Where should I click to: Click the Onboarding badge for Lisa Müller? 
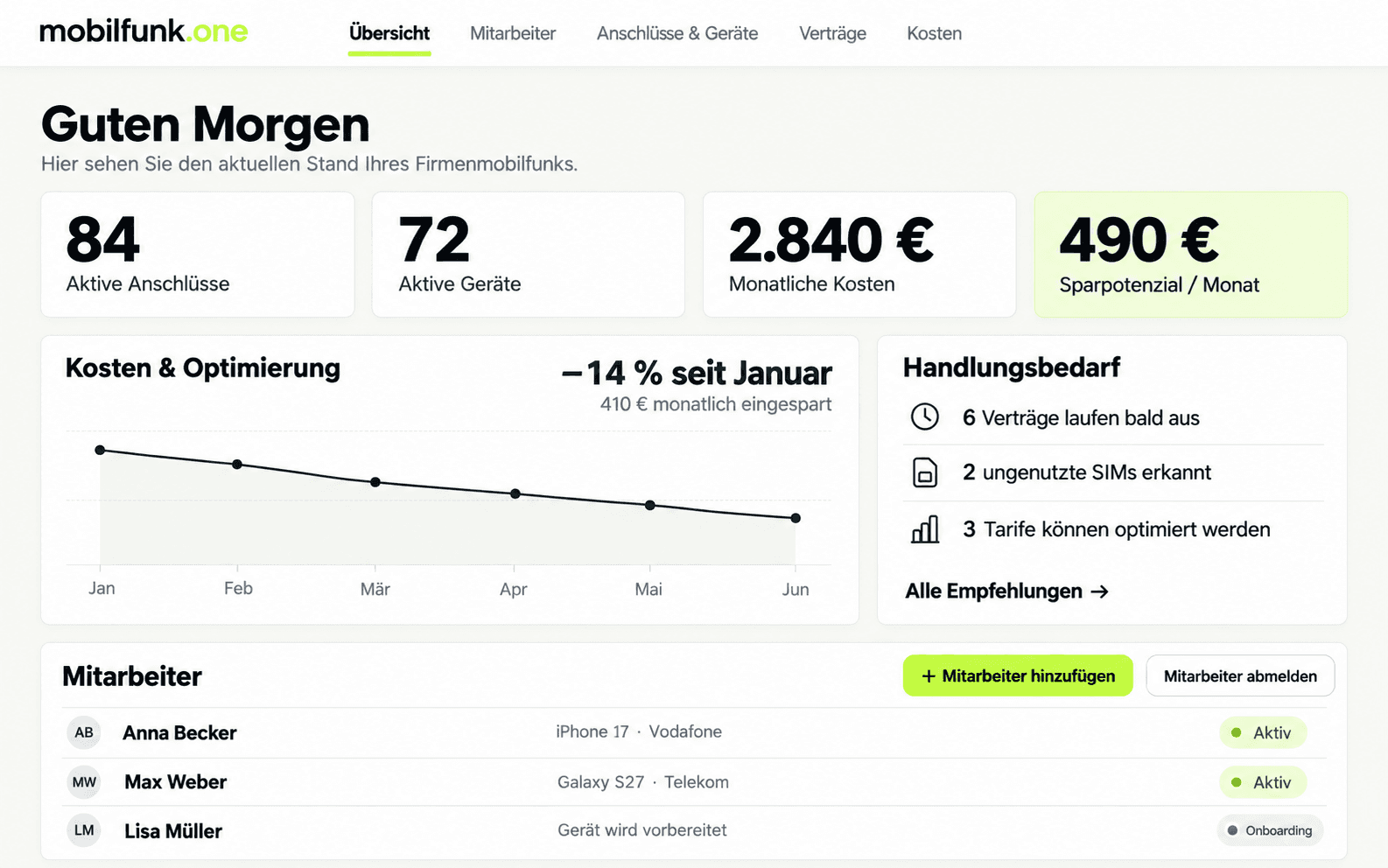coord(1270,830)
